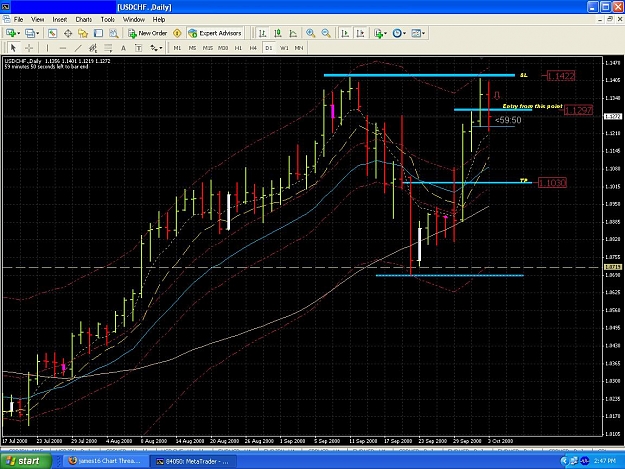Open the Indicators list icon
The height and width of the screenshot is (469, 625).
378,33
